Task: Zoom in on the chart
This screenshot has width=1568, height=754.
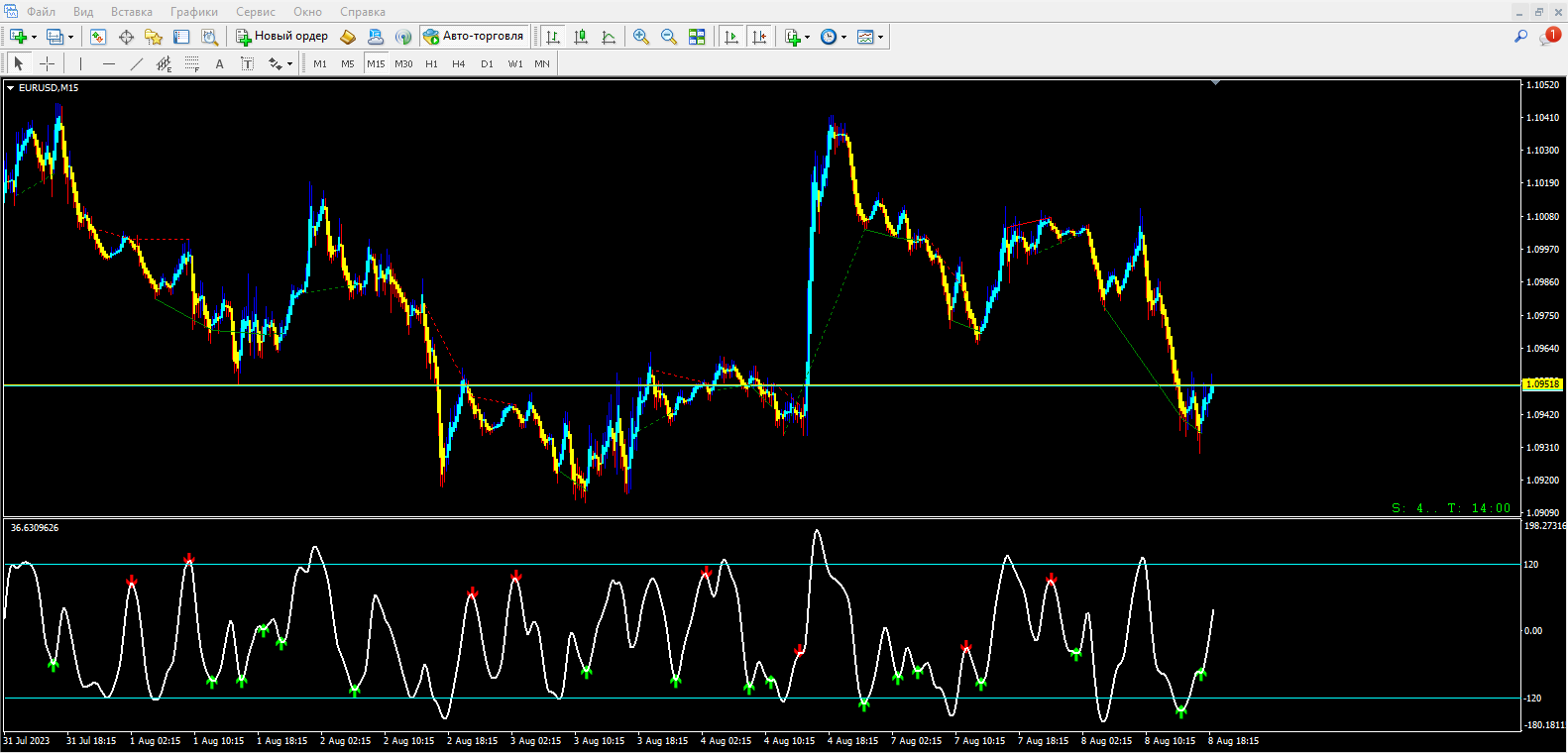Action: [x=641, y=37]
